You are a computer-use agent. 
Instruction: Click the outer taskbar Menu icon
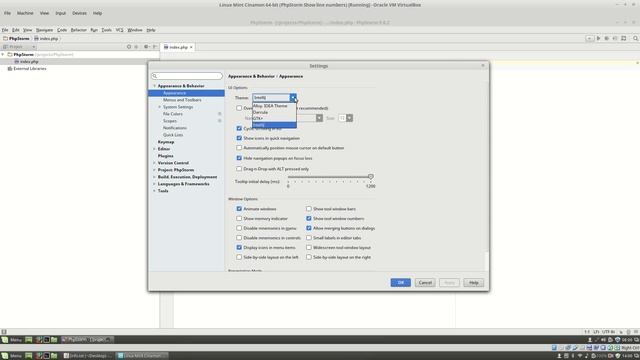point(5,356)
